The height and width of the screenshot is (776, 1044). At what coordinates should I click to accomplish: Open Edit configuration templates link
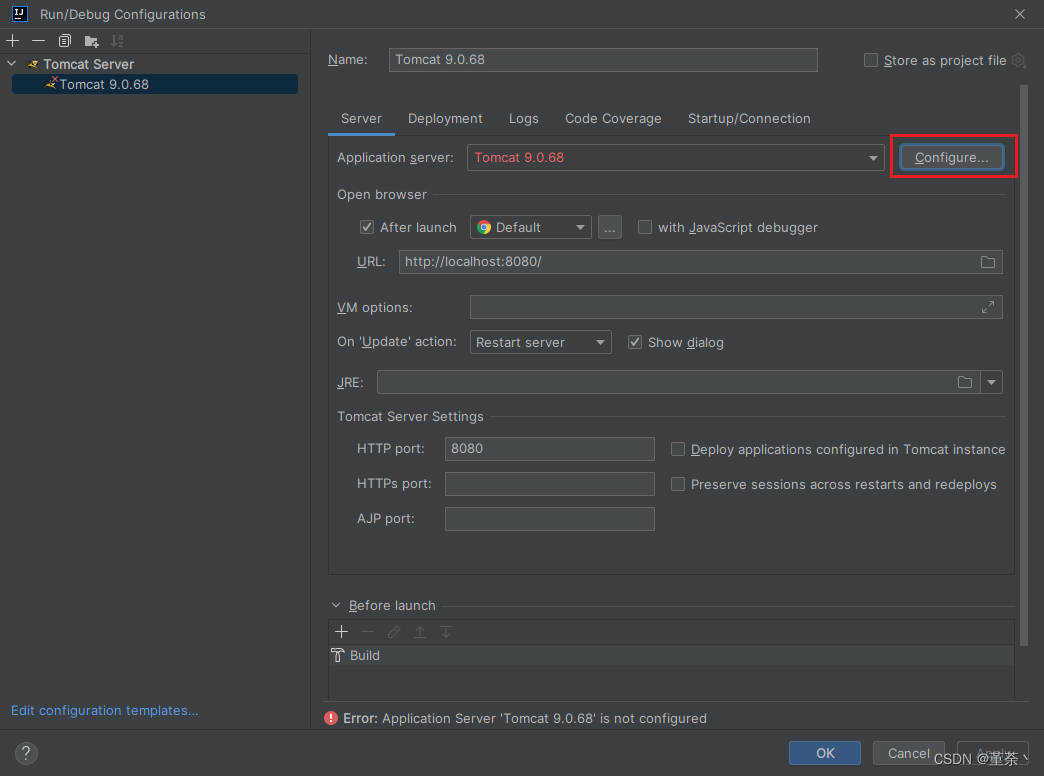click(x=105, y=711)
